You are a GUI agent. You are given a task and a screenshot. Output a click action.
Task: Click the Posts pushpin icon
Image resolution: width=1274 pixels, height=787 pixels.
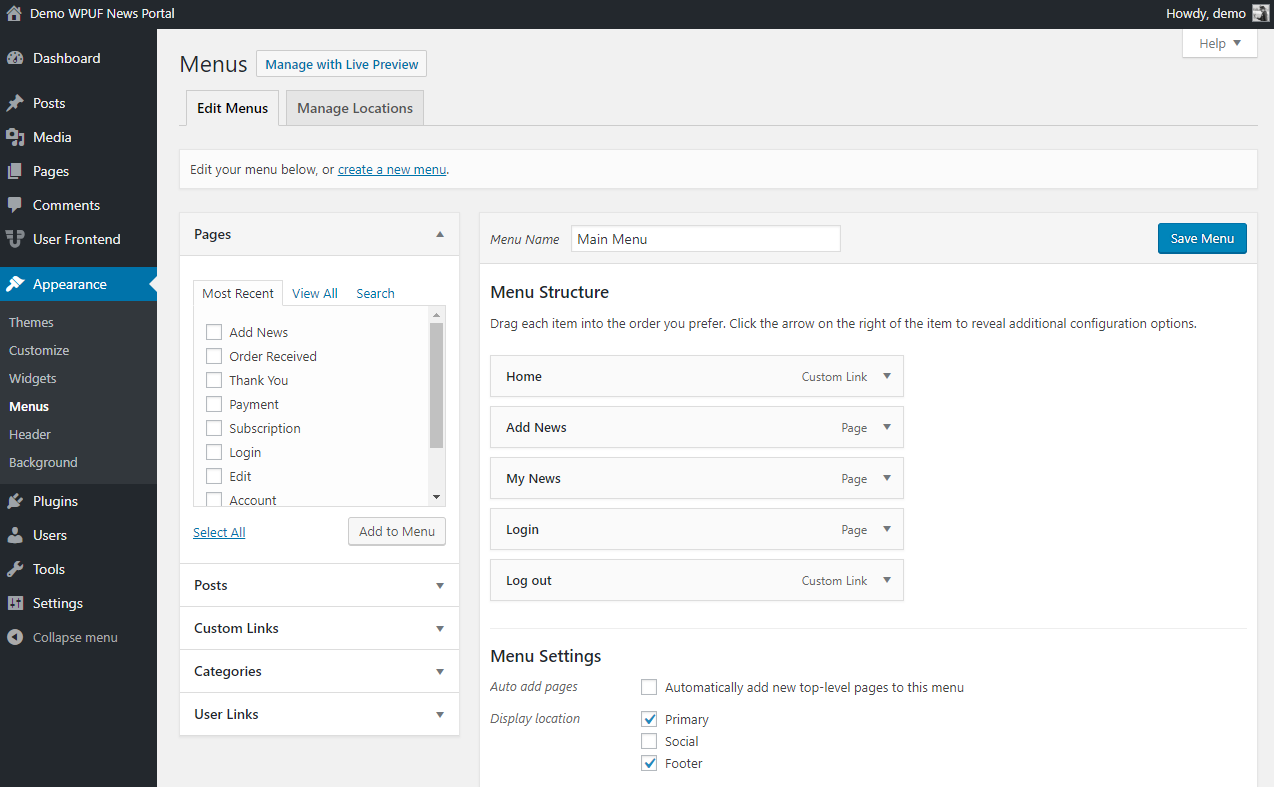click(x=15, y=103)
